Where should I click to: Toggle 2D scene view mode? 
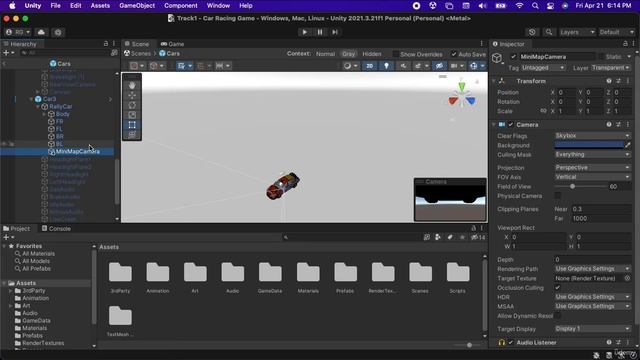pos(369,66)
